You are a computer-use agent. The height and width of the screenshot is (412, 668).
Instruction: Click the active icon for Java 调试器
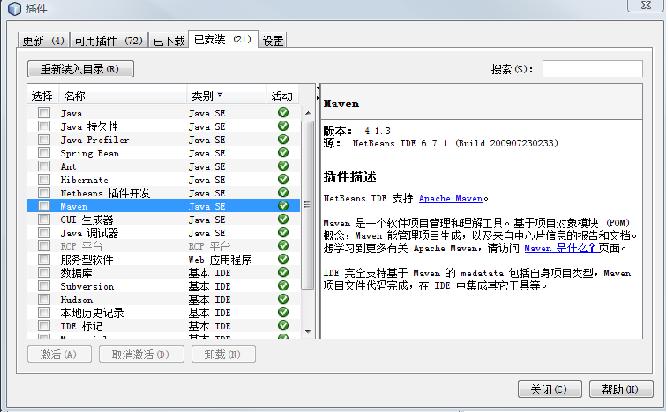click(283, 233)
